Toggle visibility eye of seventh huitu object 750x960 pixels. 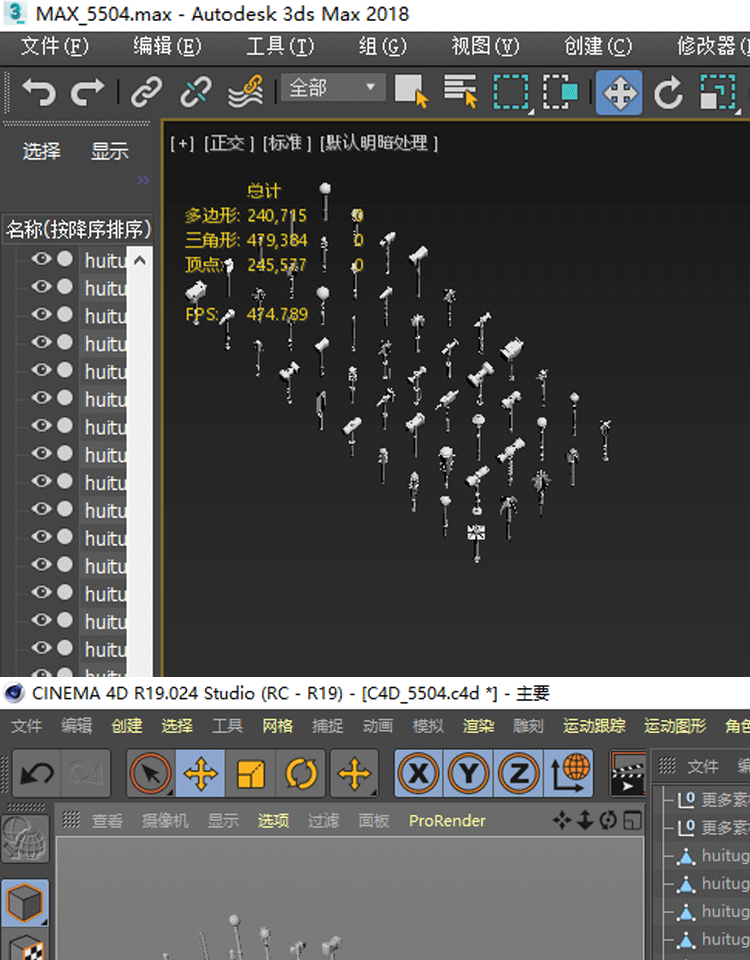point(42,426)
